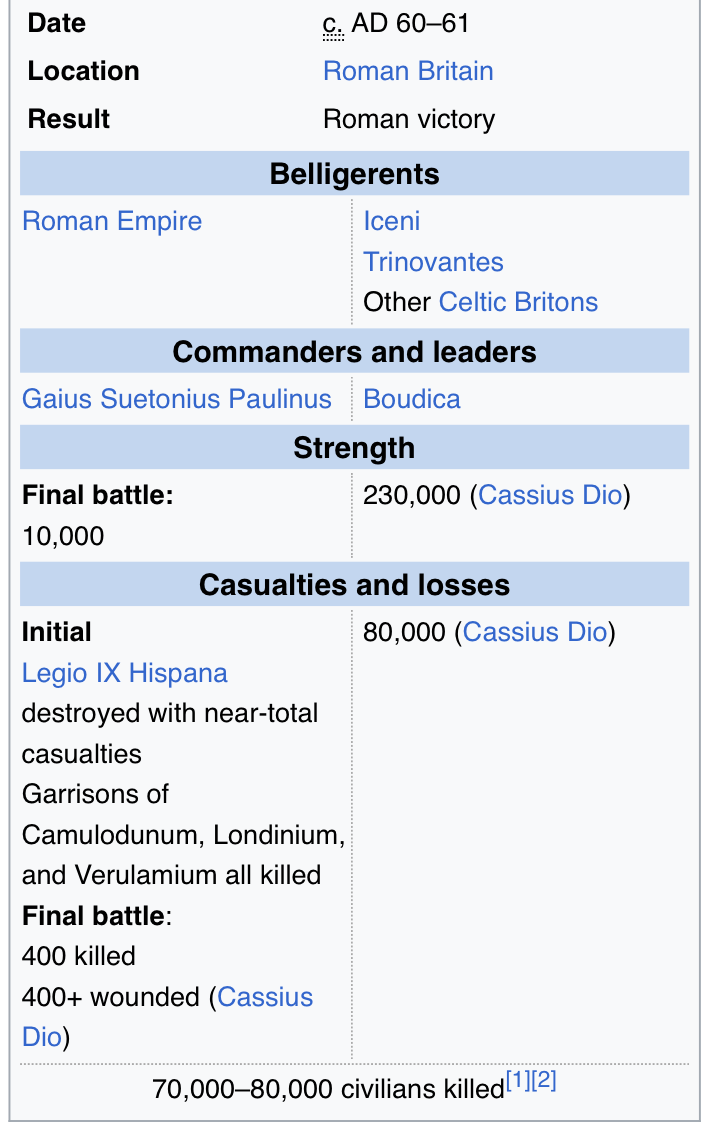Click the circa abbreviation before AD 60–61
Screen dimensions: 707x1134
click(333, 25)
